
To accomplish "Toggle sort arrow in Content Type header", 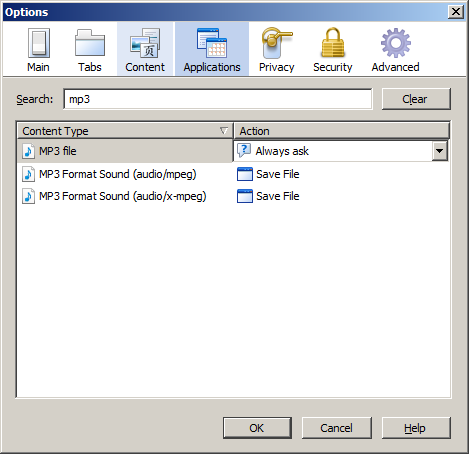I will (224, 131).
